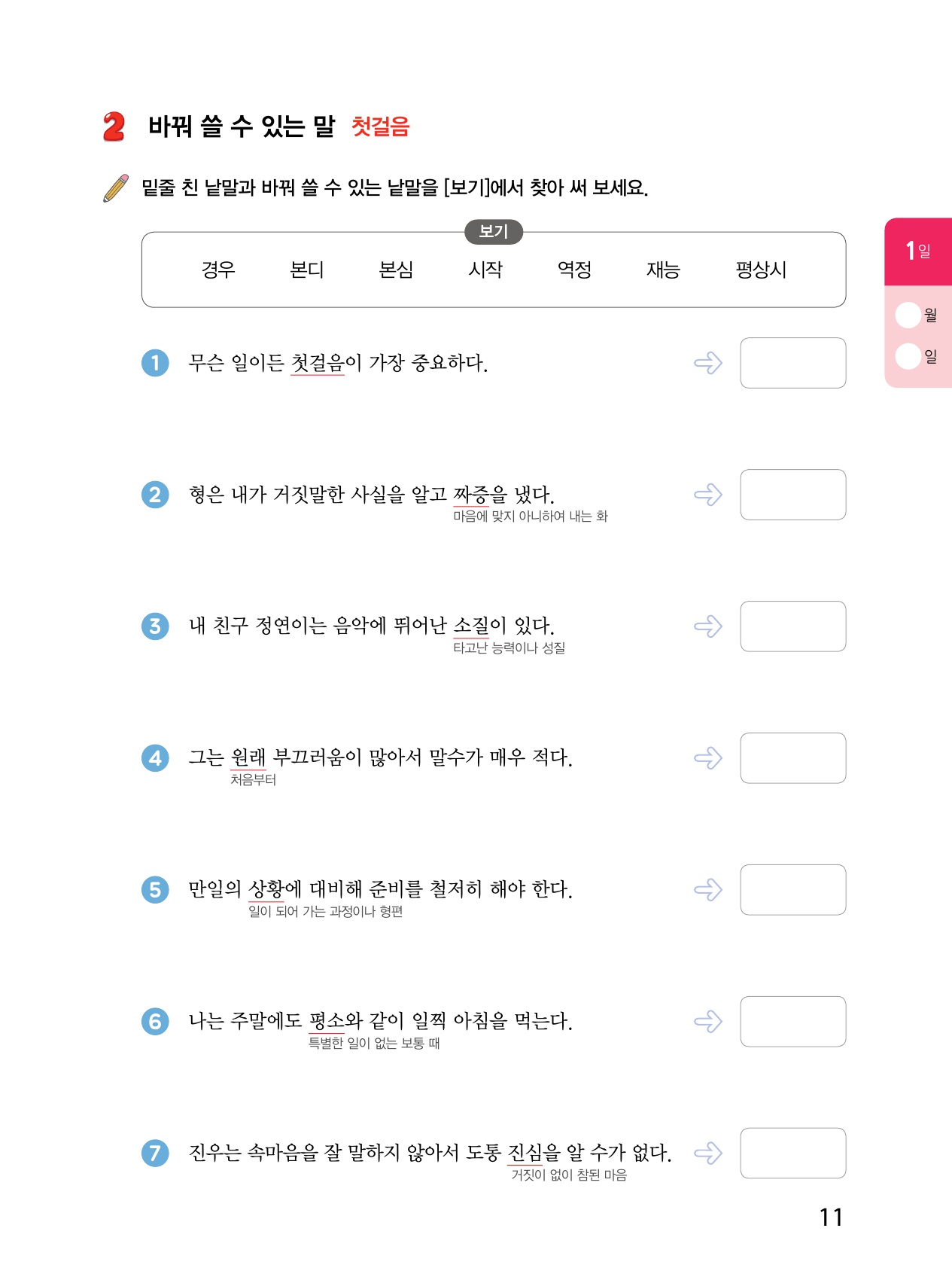
Task: Click the pencil icon beside the instructions
Action: [116, 188]
